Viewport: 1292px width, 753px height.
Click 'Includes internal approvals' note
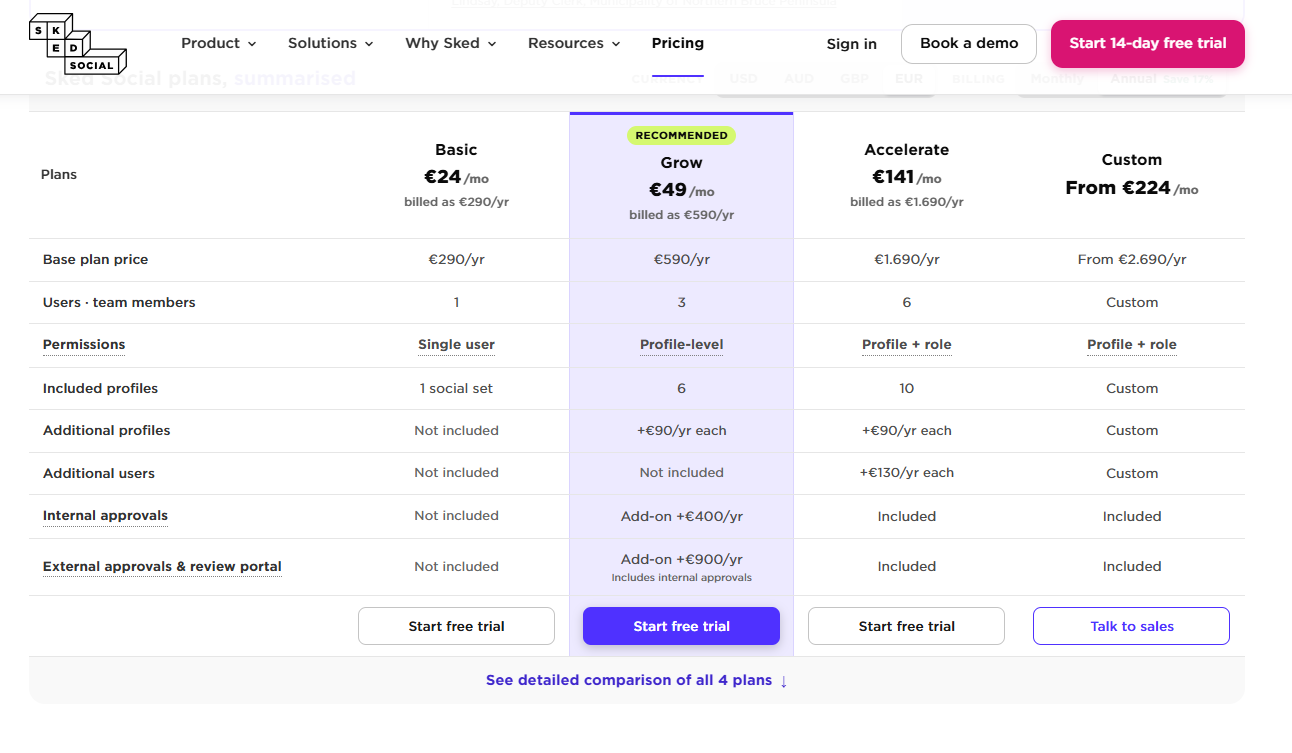pyautogui.click(x=681, y=577)
